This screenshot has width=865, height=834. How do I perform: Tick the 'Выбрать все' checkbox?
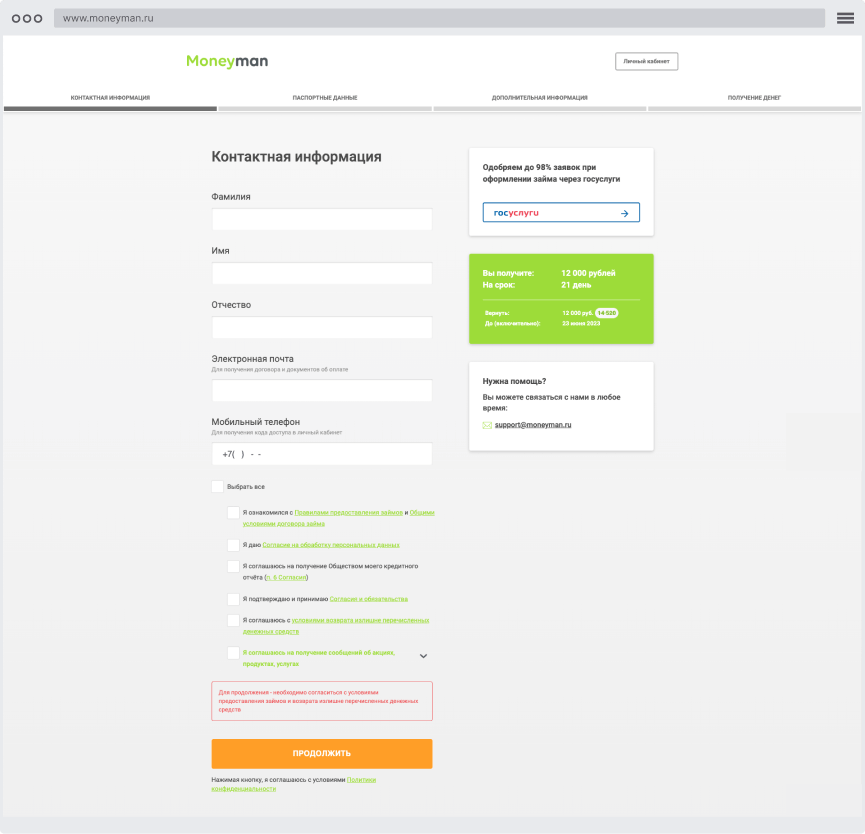pos(218,486)
